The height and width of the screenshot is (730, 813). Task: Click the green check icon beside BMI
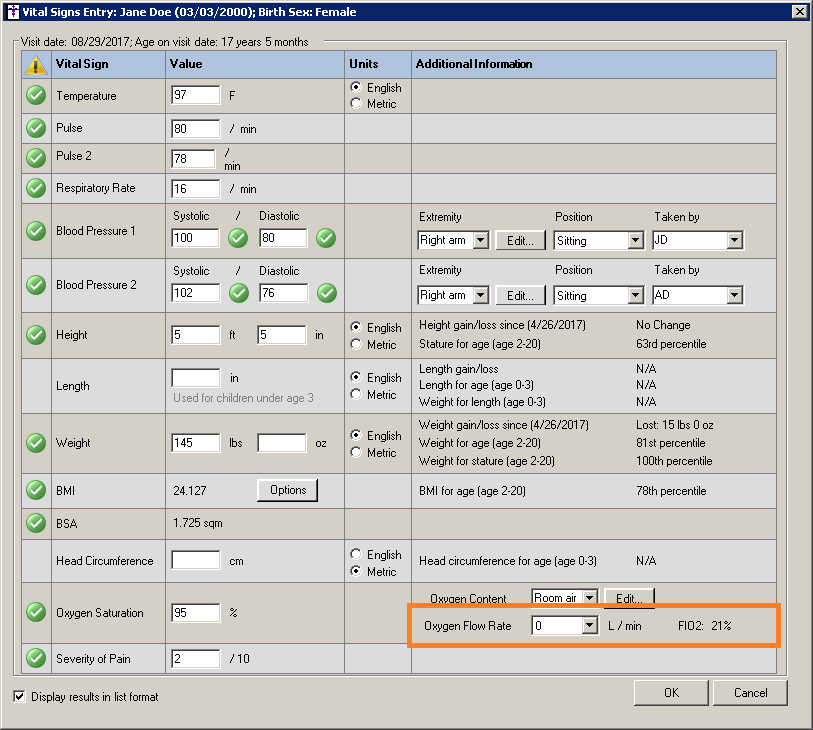(36, 490)
